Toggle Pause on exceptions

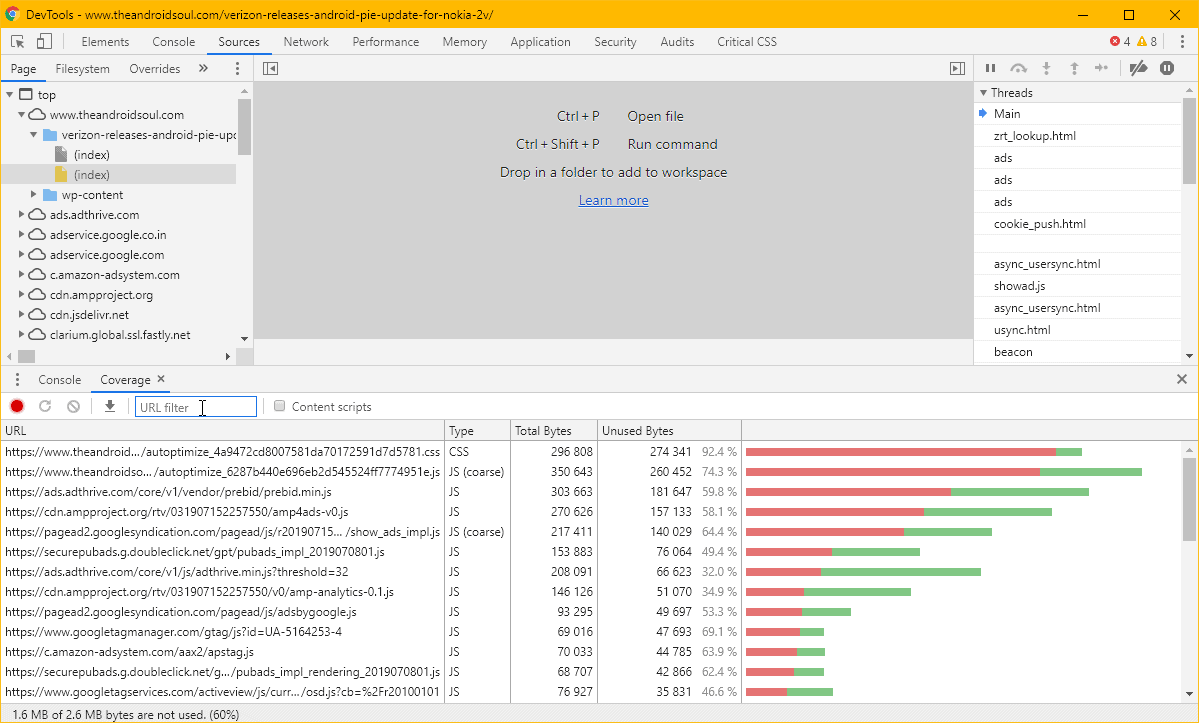point(1166,68)
